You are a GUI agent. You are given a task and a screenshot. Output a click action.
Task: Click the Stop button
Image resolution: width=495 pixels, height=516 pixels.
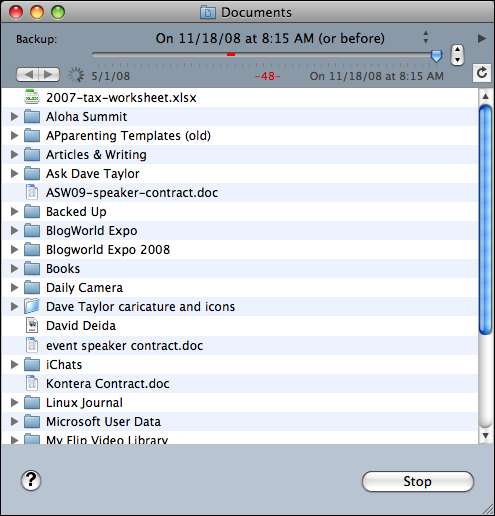point(418,481)
